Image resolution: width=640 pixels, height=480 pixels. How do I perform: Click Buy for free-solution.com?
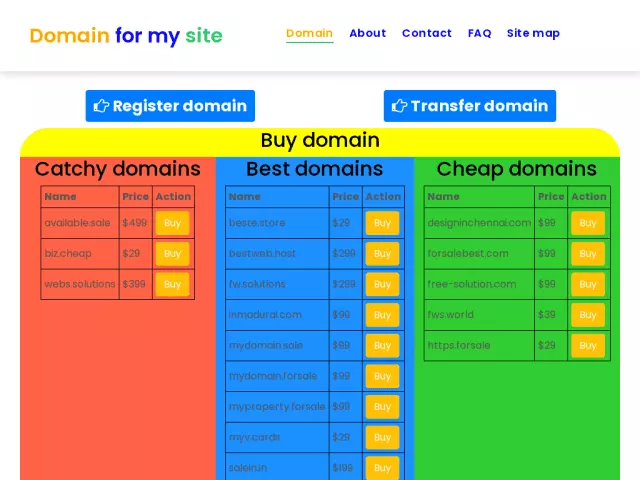pos(588,284)
